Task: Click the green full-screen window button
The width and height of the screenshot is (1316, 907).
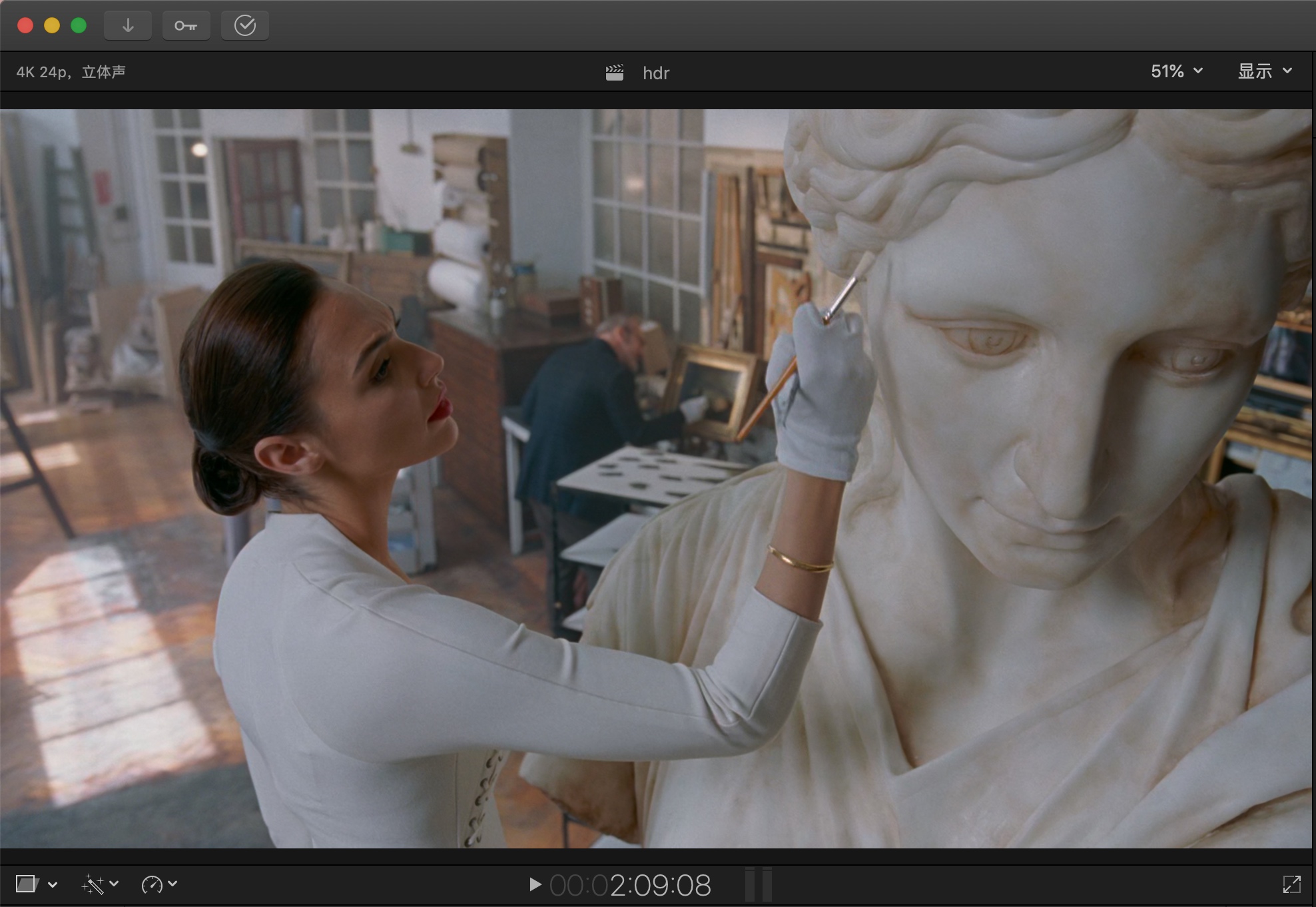Action: (79, 25)
